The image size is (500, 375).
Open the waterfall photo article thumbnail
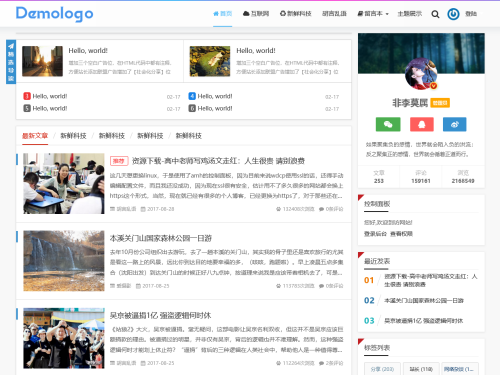64,261
